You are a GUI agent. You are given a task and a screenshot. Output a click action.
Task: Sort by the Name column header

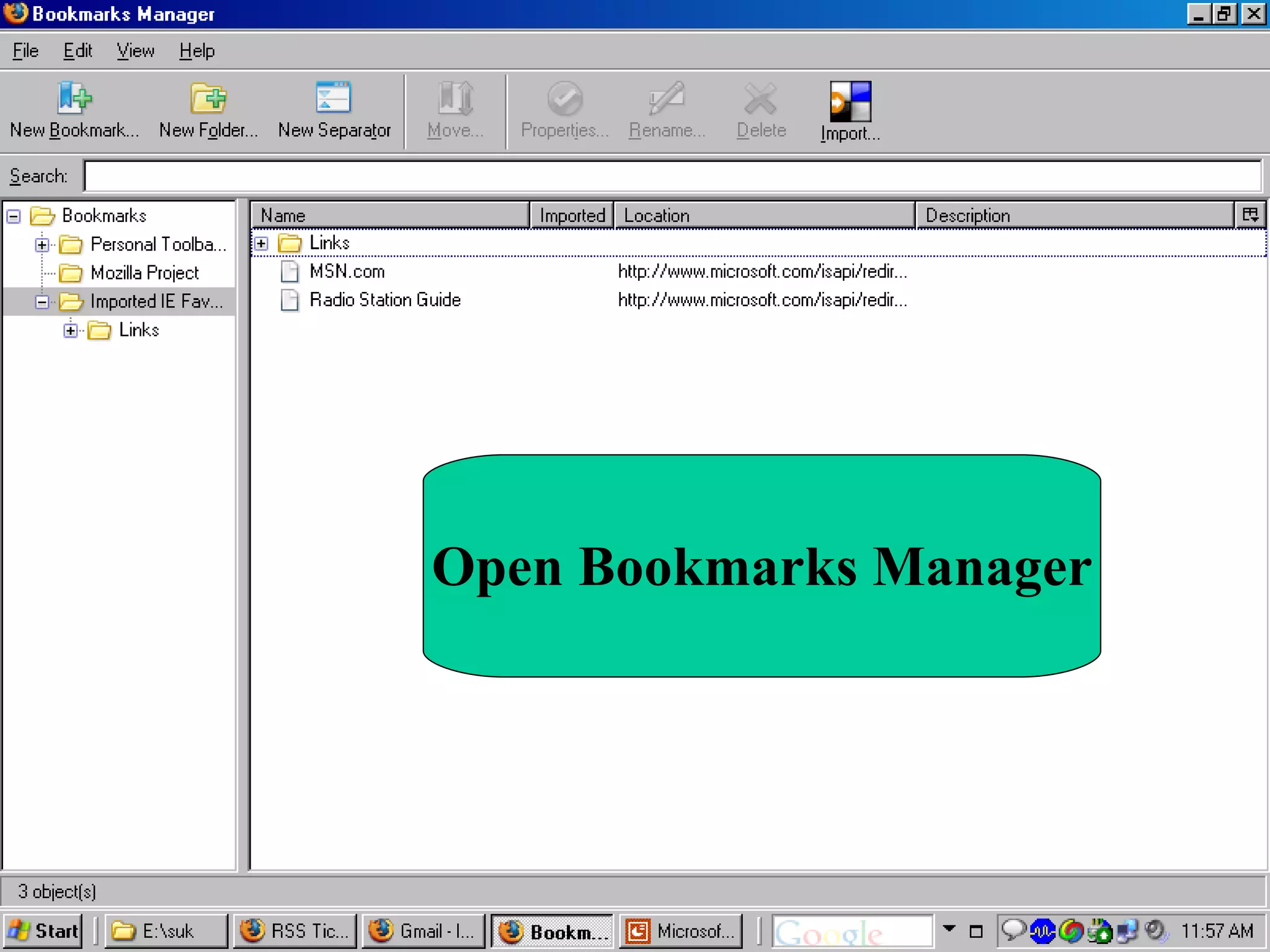point(390,215)
